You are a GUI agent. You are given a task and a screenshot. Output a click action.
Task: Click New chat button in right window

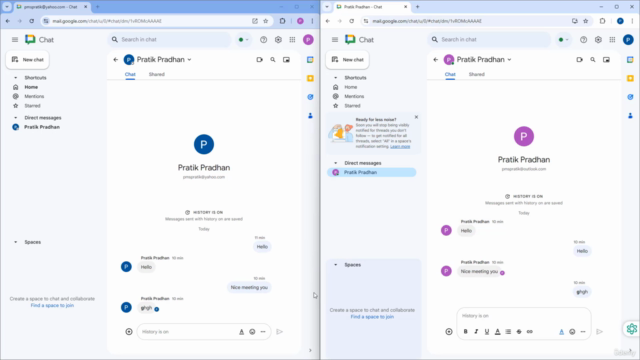click(348, 60)
